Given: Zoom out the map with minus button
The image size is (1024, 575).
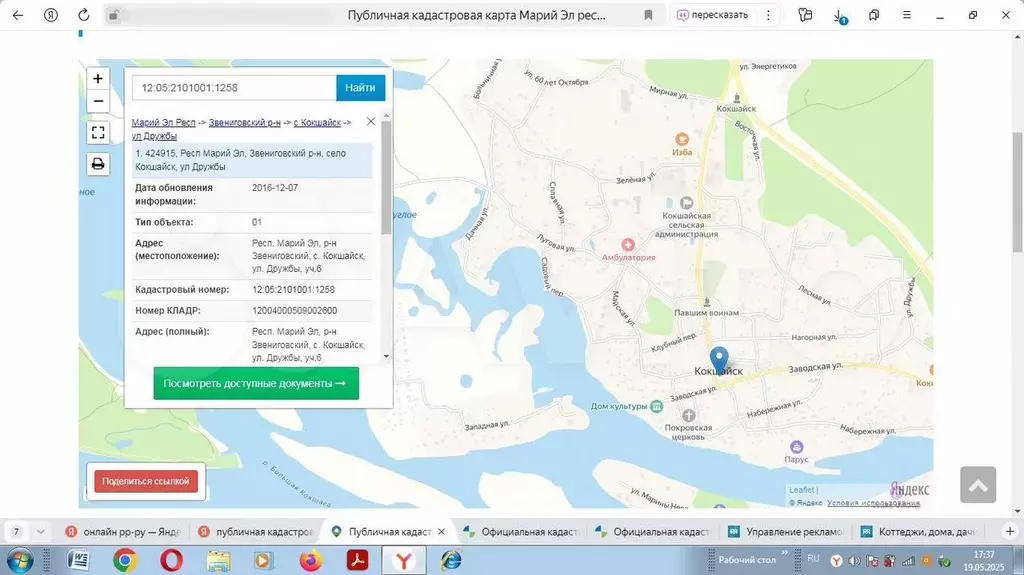Looking at the screenshot, I should point(98,101).
